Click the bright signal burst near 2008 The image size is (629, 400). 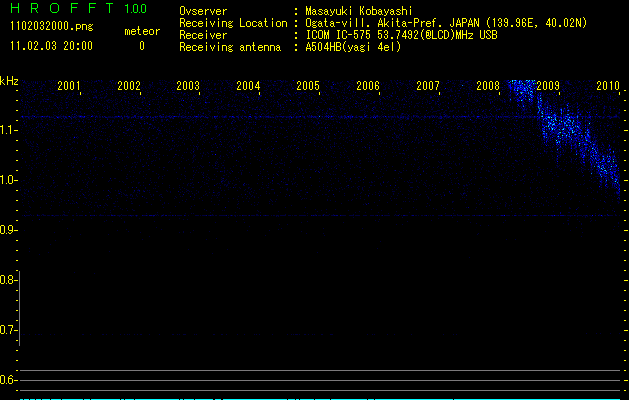pos(522,92)
